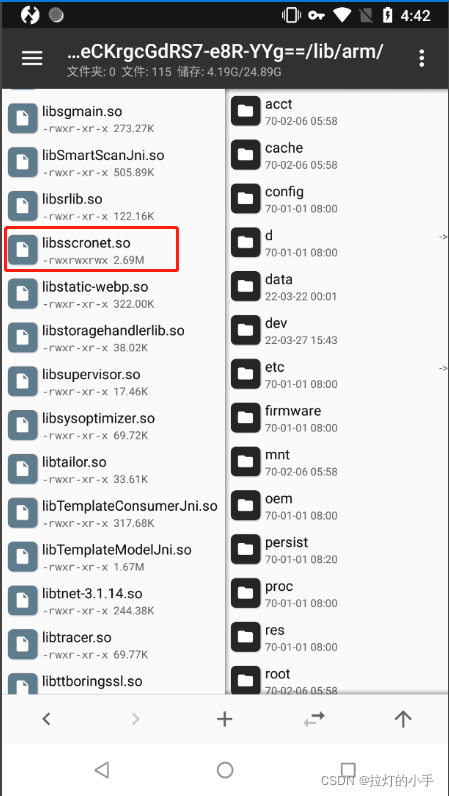Tap the path title /lib/arm/
Screen dimensions: 449x796
tap(224, 51)
